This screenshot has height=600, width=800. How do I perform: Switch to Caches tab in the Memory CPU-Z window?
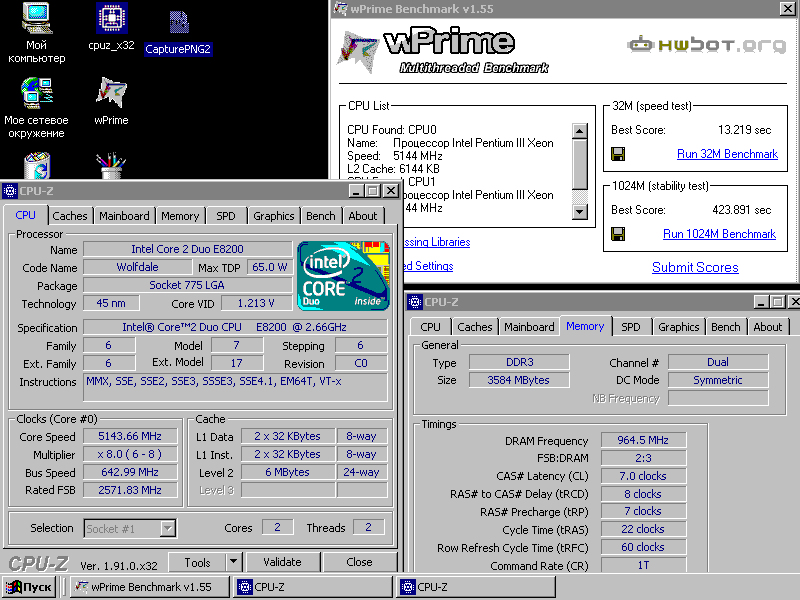(x=474, y=327)
